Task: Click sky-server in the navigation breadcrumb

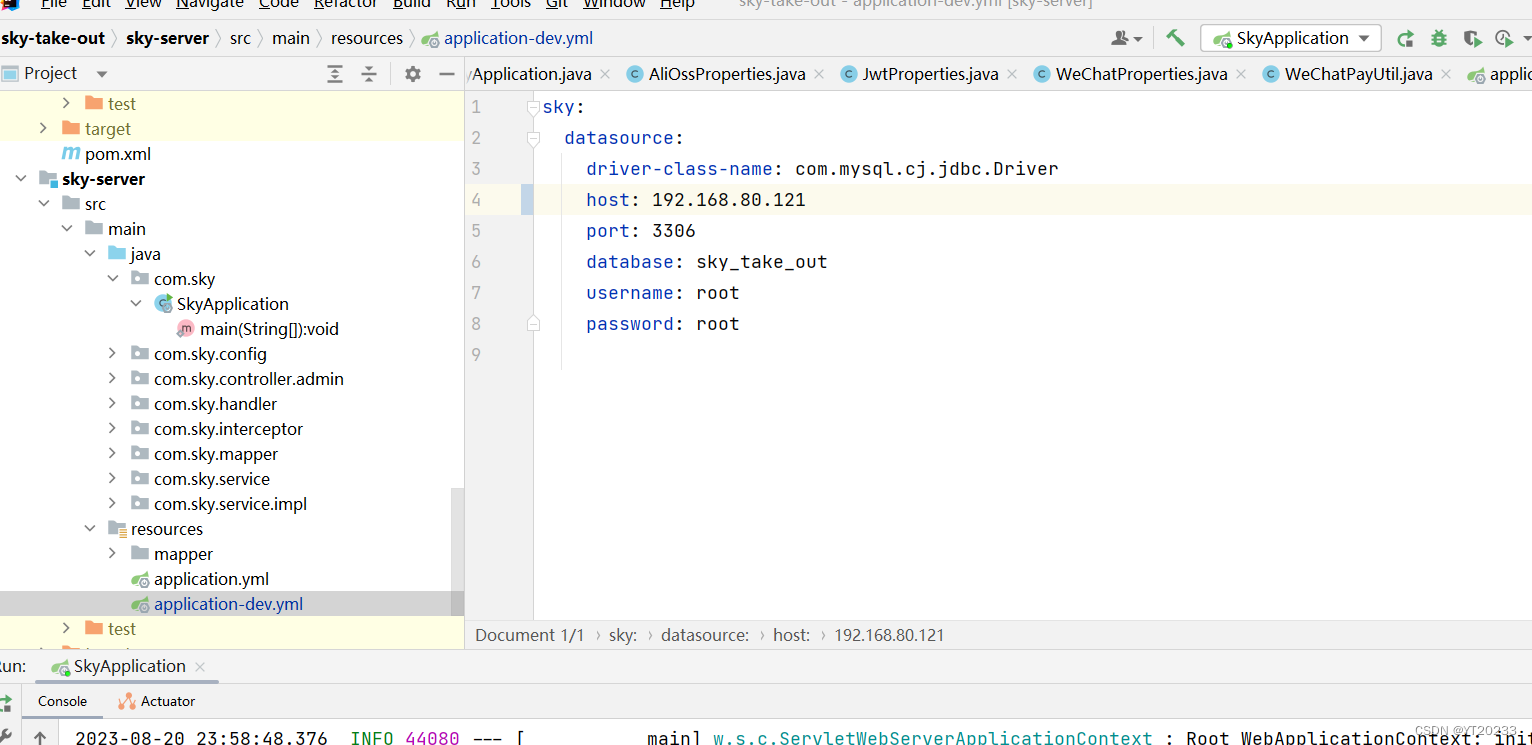Action: tap(167, 39)
